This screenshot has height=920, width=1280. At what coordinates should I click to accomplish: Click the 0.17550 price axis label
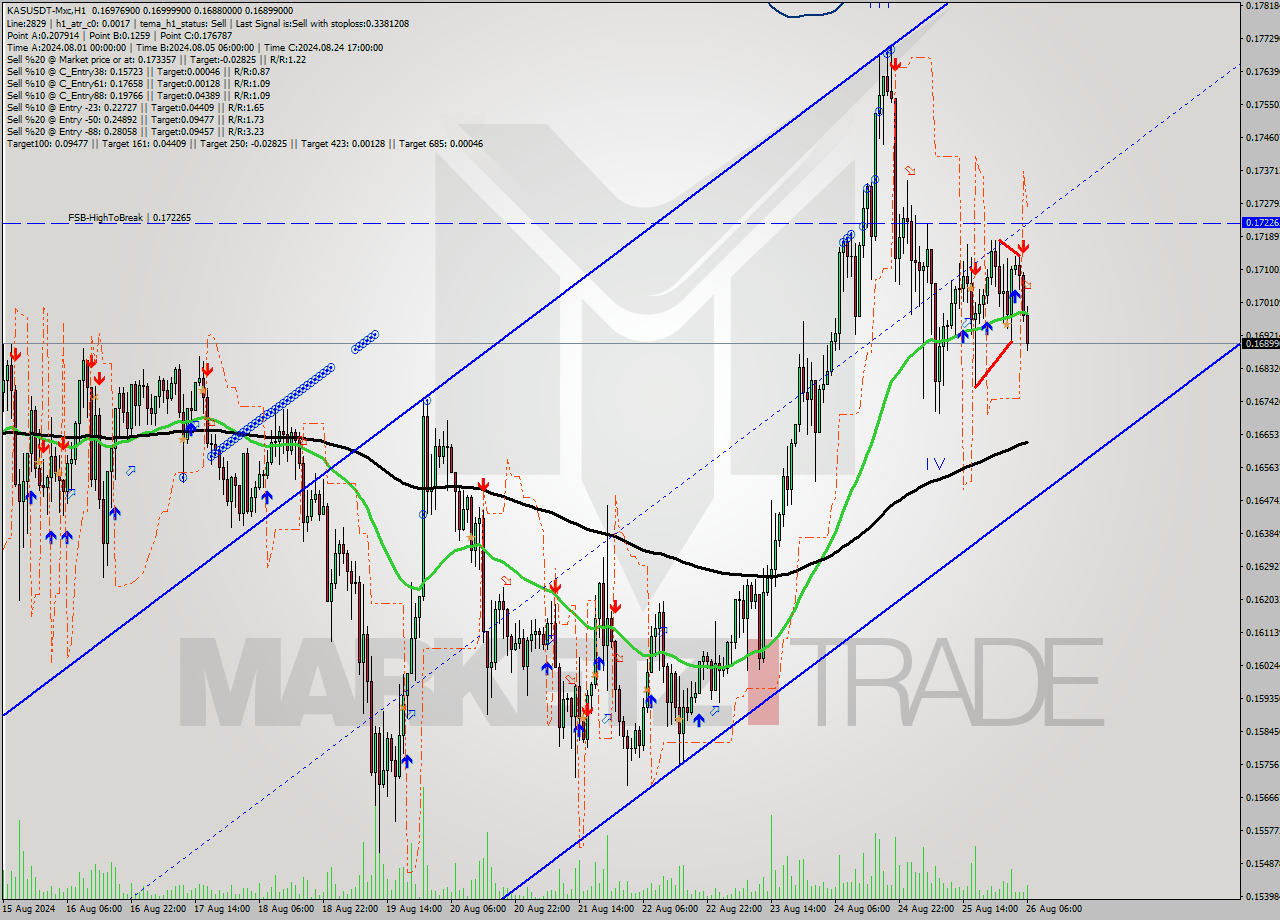(x=1263, y=105)
